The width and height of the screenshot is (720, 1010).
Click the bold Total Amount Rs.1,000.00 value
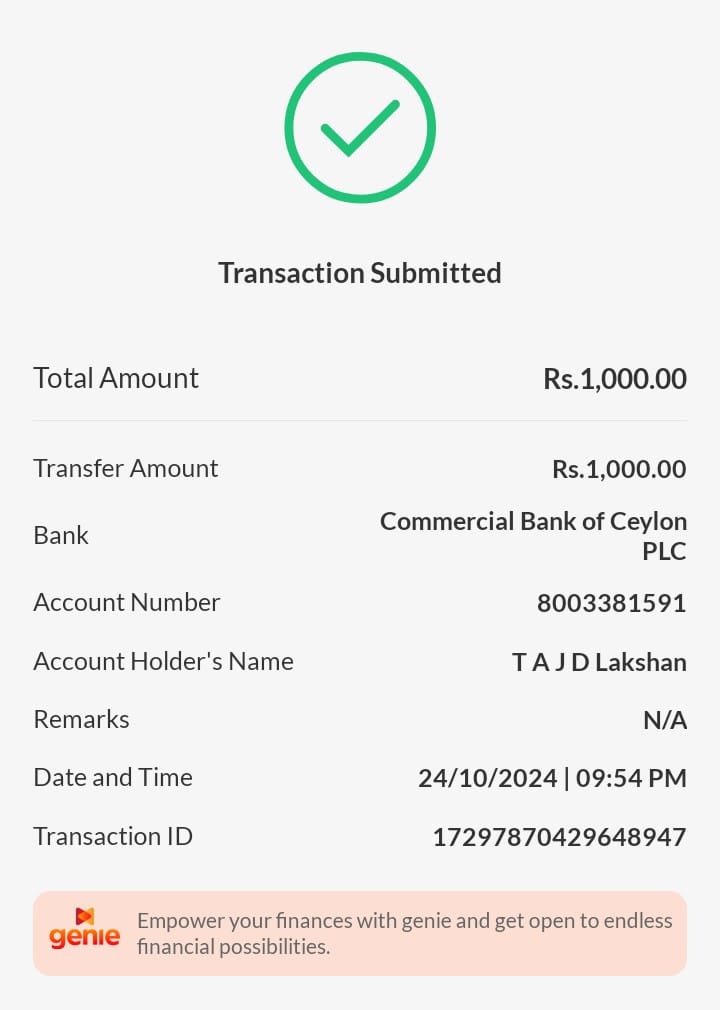pyautogui.click(x=615, y=379)
